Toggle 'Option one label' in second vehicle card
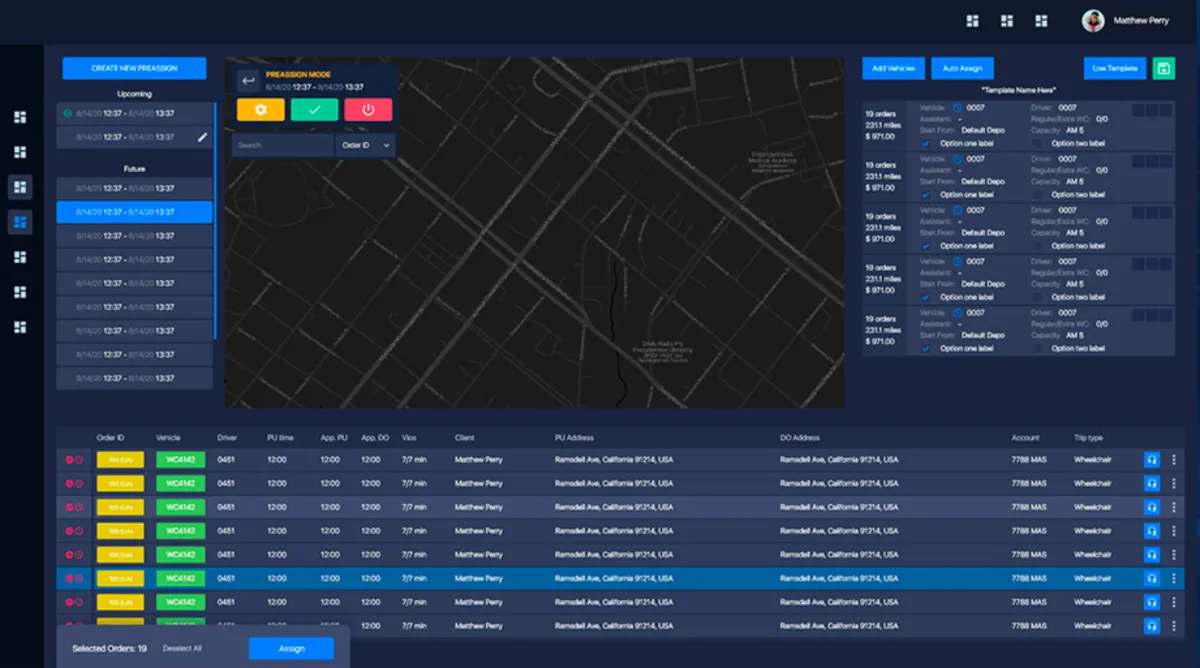The width and height of the screenshot is (1200, 668). click(925, 195)
